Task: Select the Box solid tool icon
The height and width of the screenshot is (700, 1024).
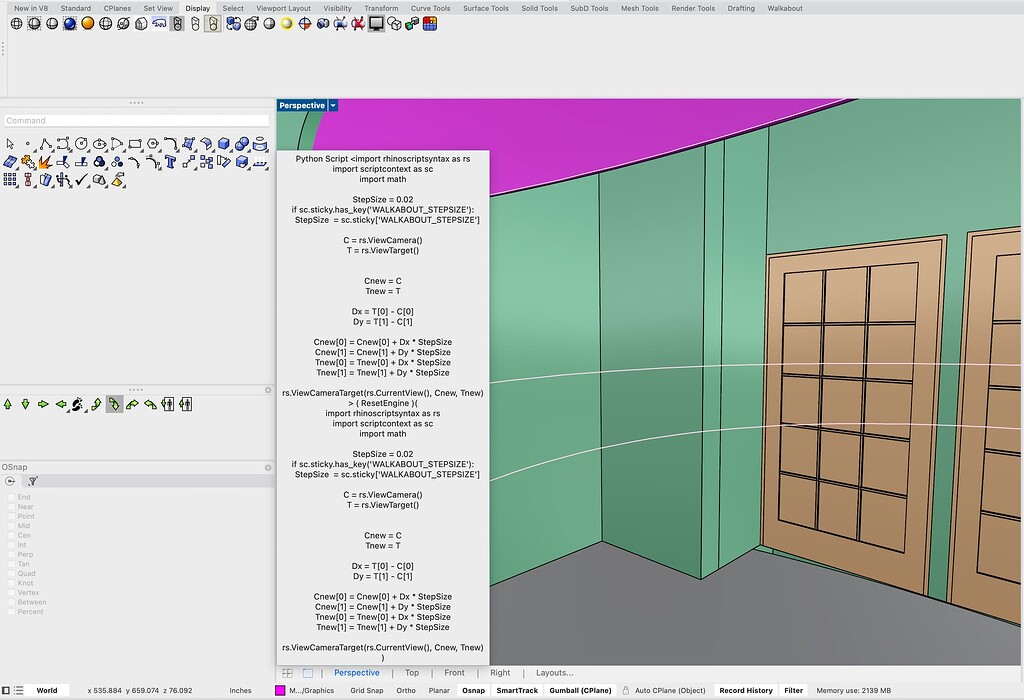Action: (x=225, y=145)
